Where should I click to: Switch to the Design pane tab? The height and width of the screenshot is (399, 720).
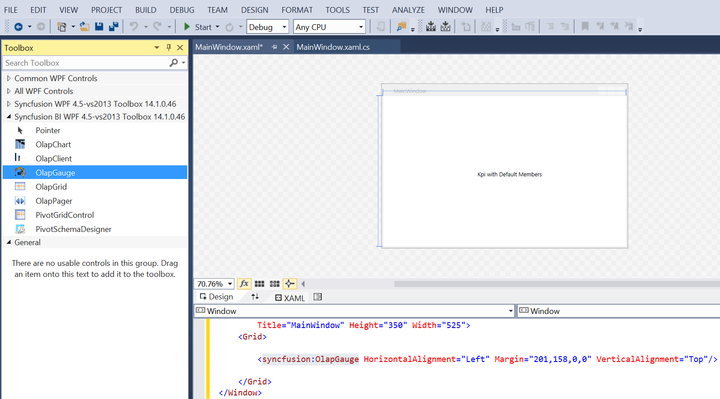(217, 297)
